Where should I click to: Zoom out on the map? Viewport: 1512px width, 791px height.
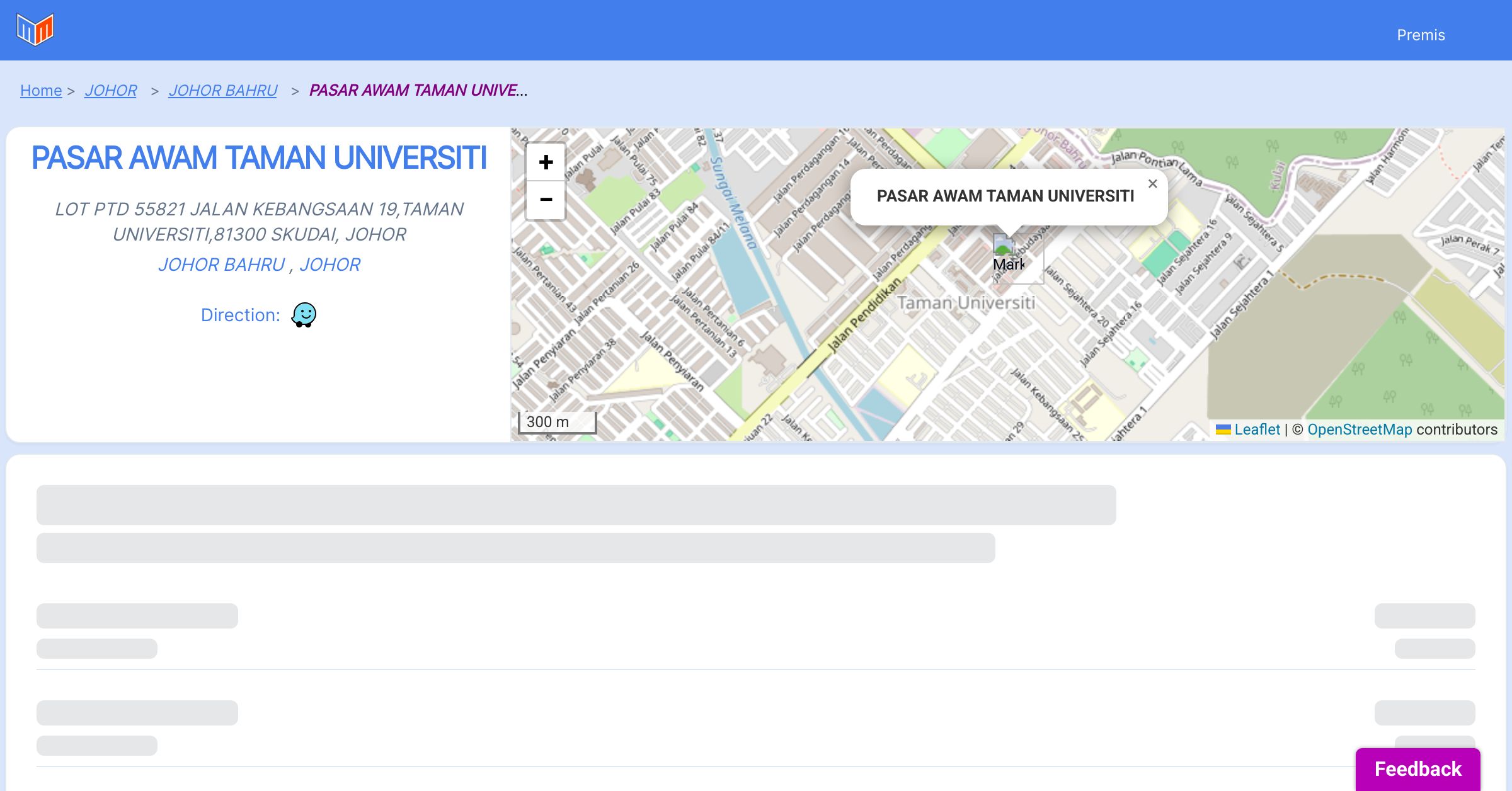[546, 200]
